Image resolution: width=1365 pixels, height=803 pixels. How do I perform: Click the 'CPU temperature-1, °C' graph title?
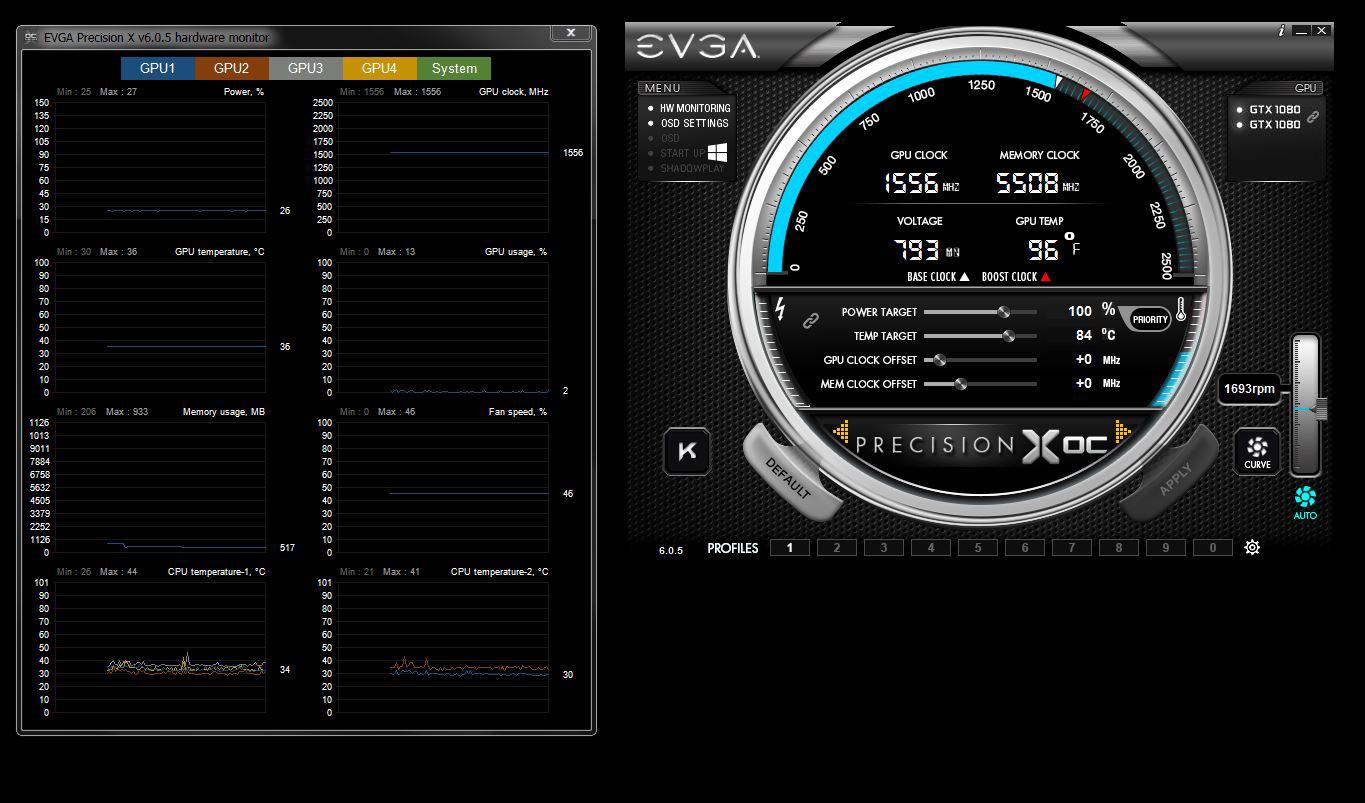216,572
